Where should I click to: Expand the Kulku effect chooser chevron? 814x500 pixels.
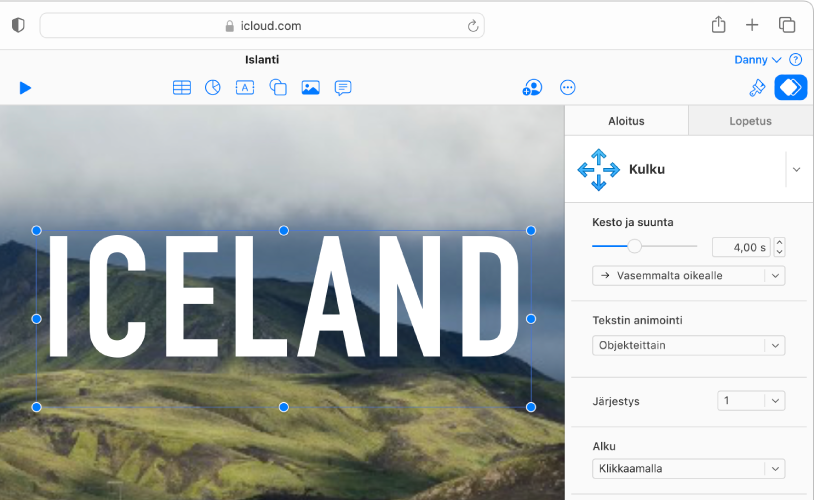point(796,170)
